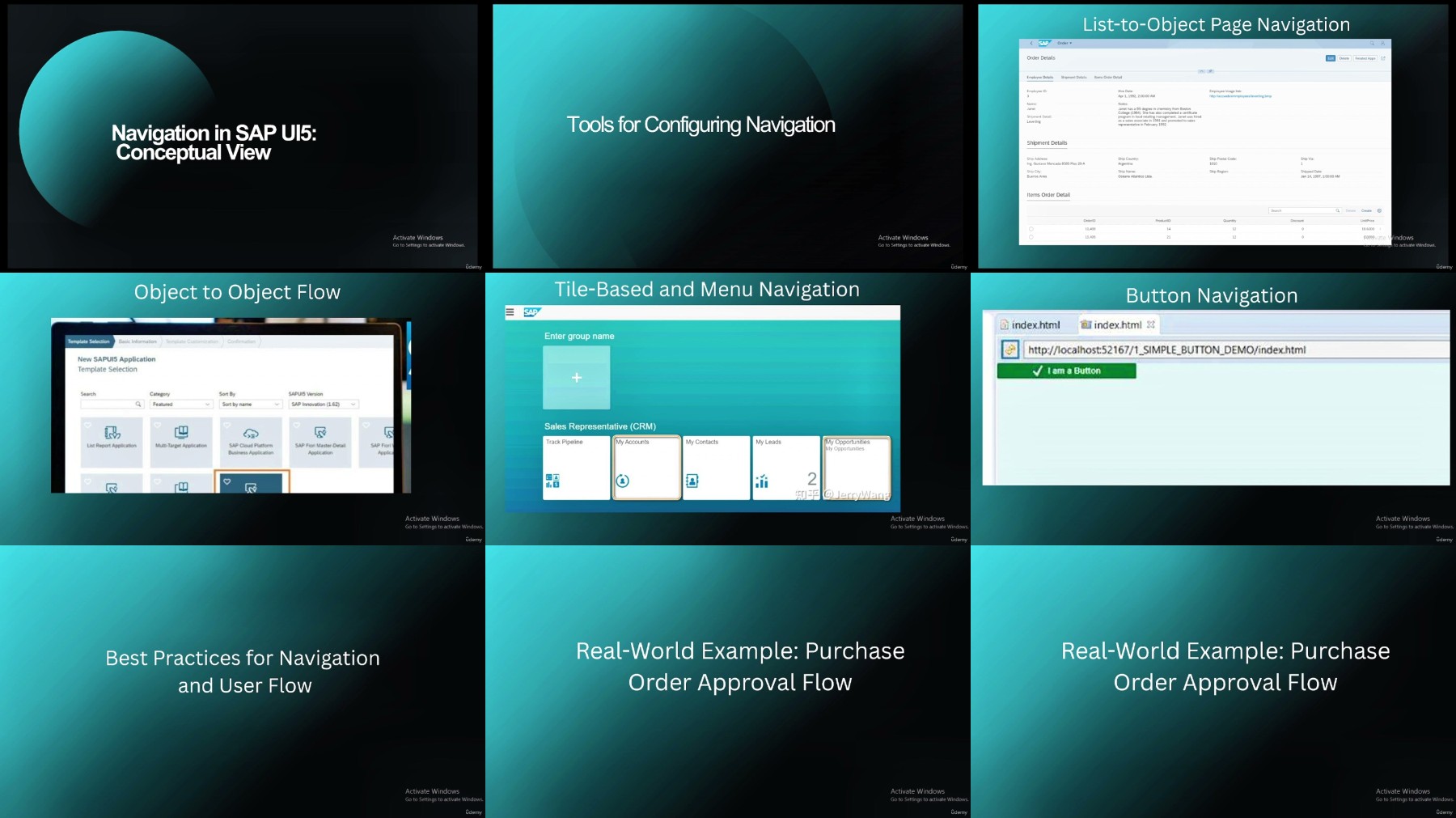Click the SAP logo in the launchpad header
This screenshot has height=818, width=1456.
coord(531,312)
